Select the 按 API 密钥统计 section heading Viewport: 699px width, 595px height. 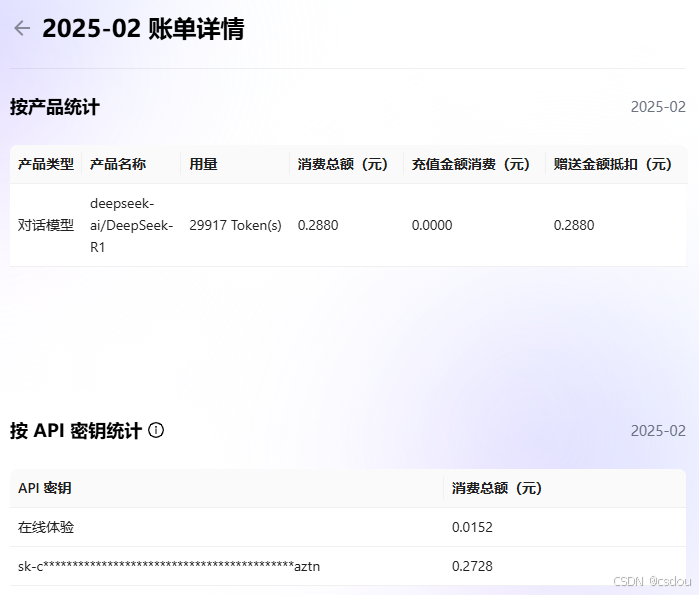[76, 431]
